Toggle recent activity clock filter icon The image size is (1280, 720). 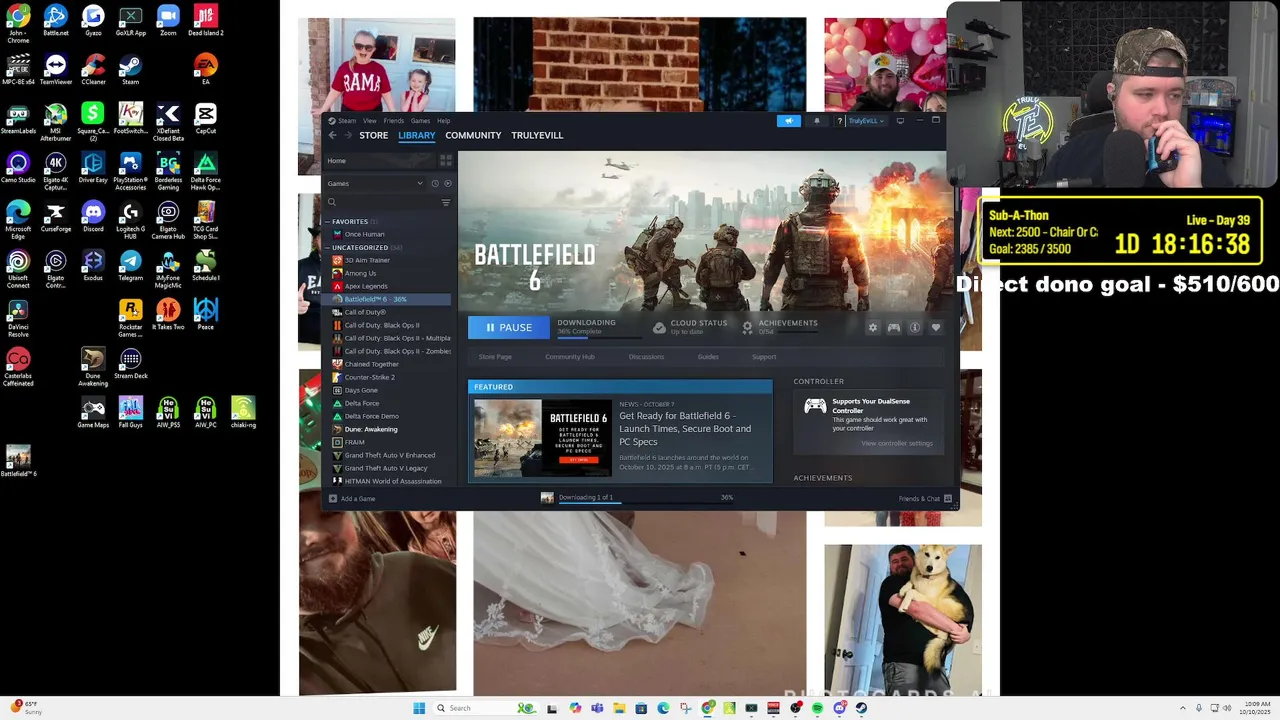(x=435, y=183)
